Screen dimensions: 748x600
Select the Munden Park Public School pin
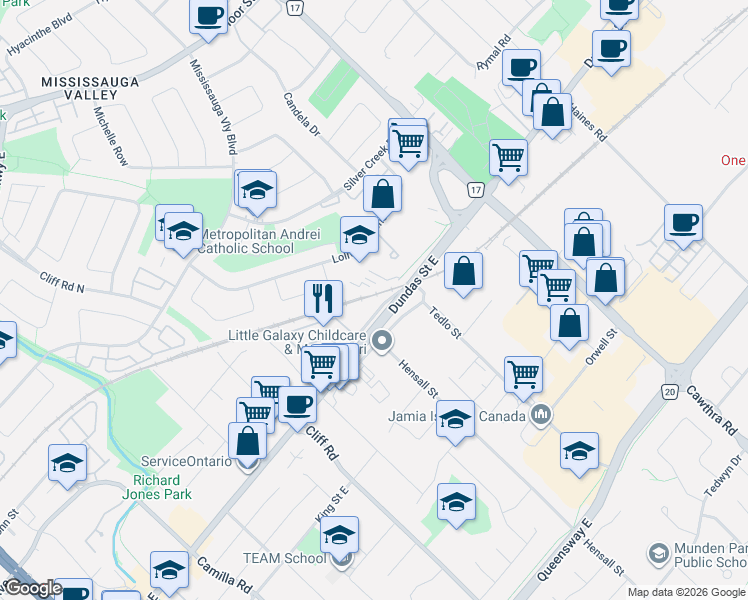(x=659, y=554)
